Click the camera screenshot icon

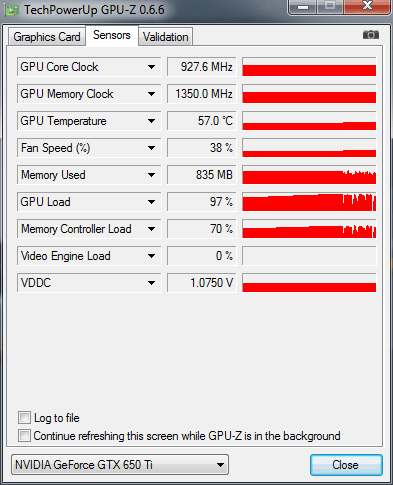click(x=371, y=35)
